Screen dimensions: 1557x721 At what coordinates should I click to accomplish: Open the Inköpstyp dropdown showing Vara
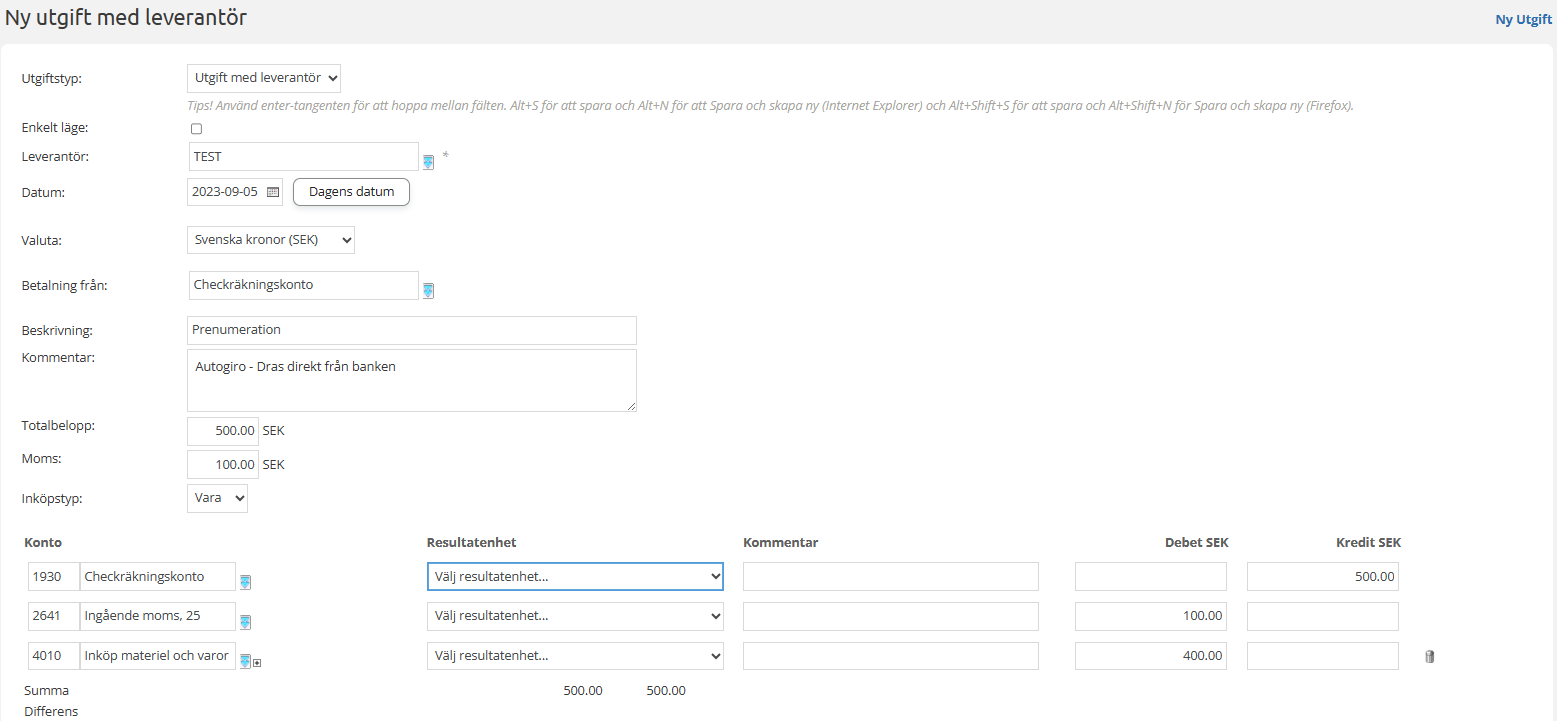pos(217,498)
